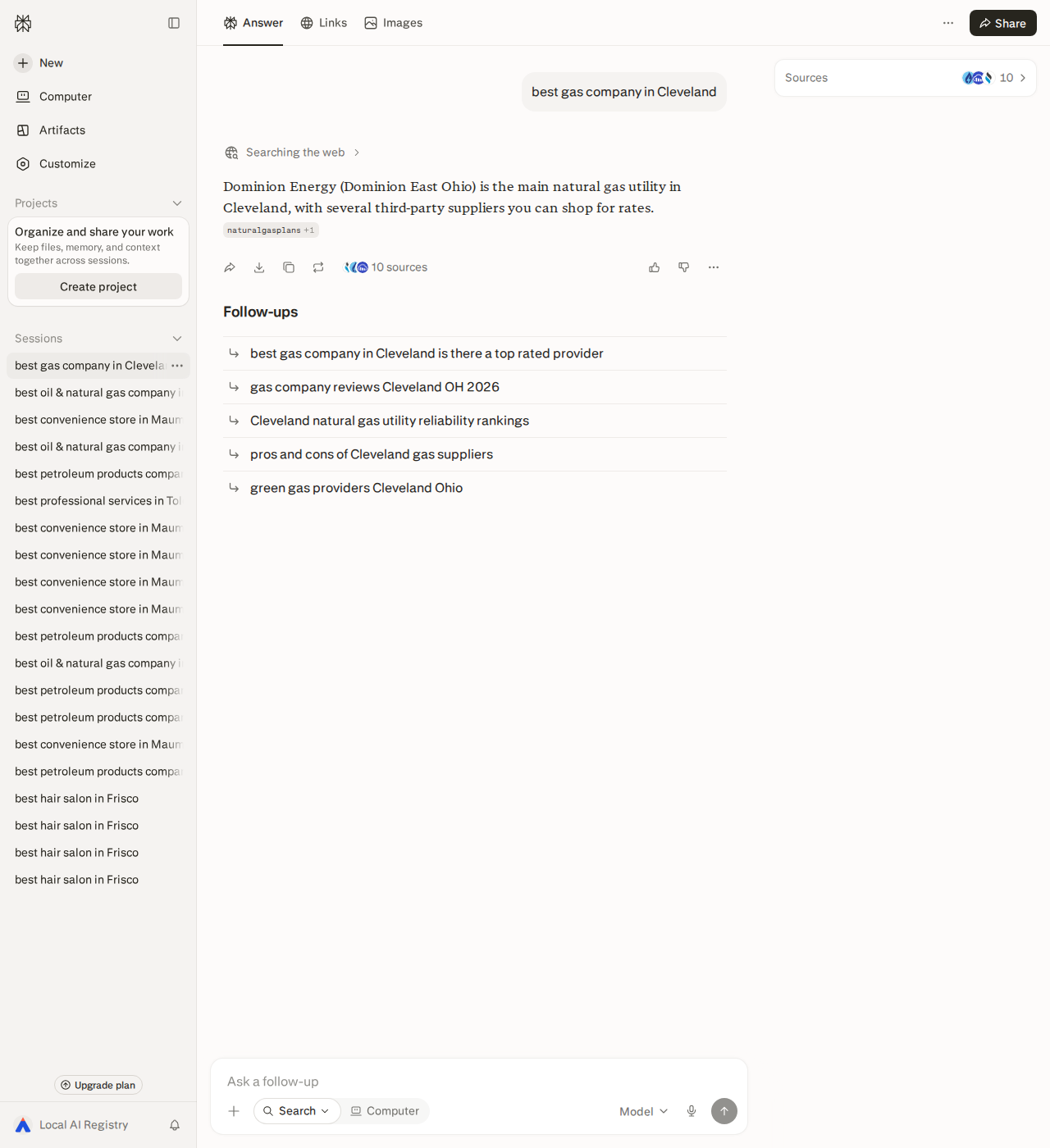Click the rewrite/regenerate icon
Viewport: 1050px width, 1148px height.
tap(318, 267)
